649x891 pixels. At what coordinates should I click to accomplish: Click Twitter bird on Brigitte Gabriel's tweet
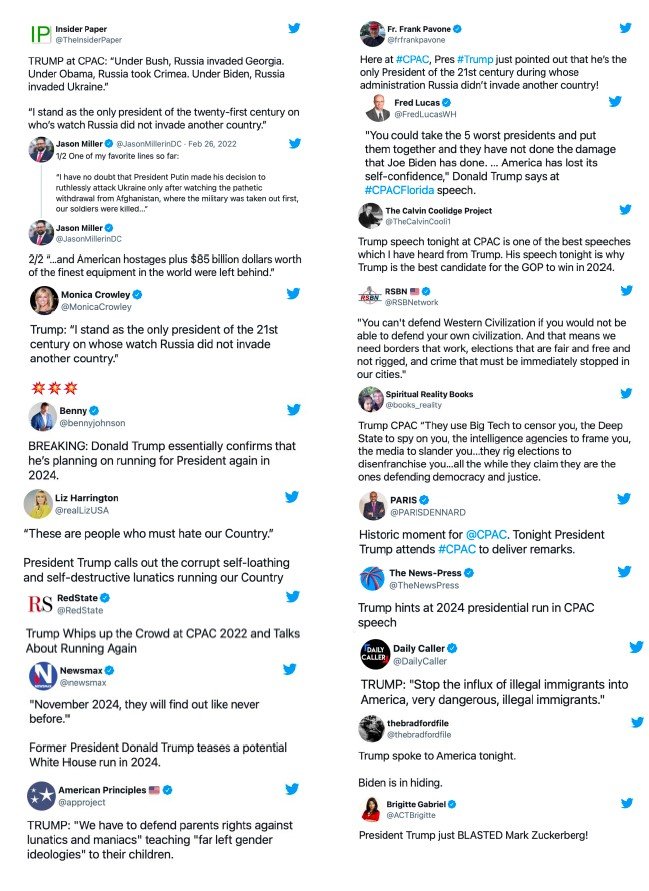(x=626, y=802)
